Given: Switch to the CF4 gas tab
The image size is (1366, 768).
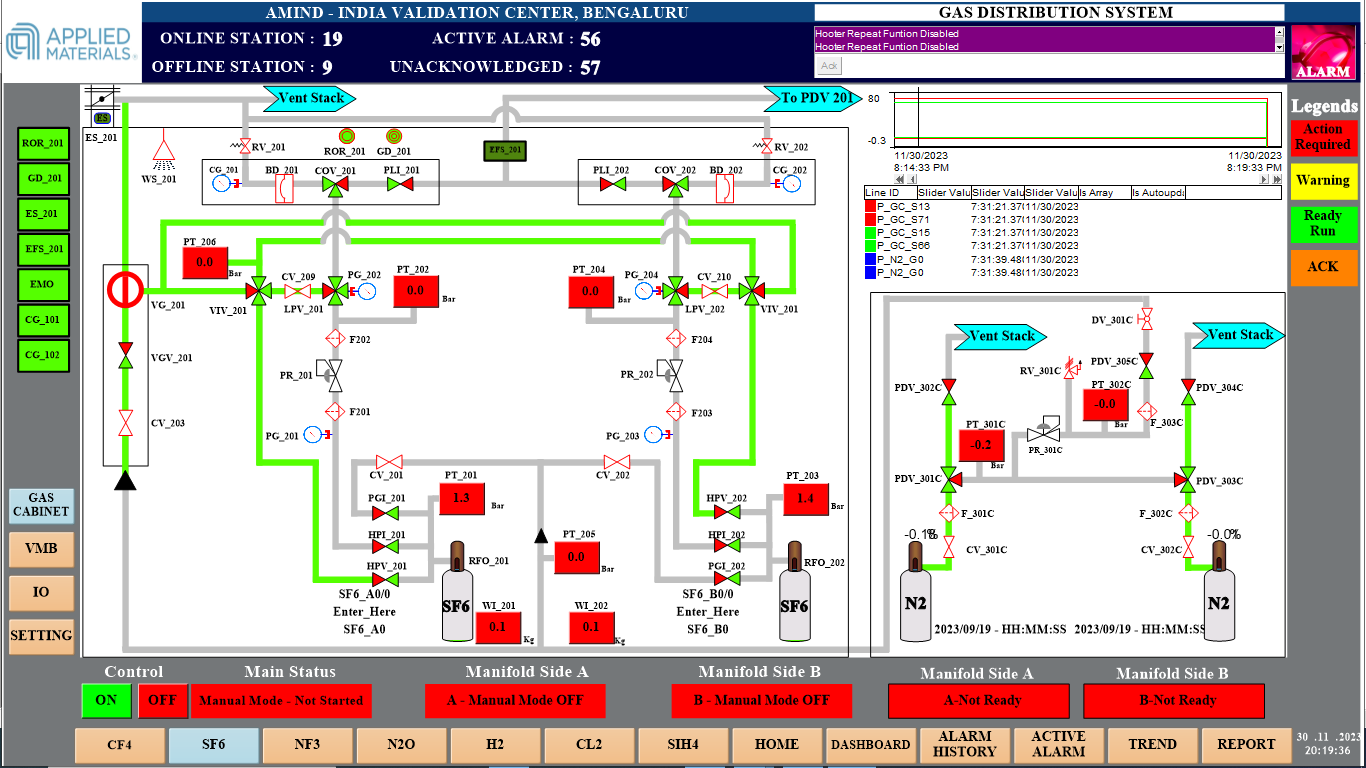Looking at the screenshot, I should [119, 745].
